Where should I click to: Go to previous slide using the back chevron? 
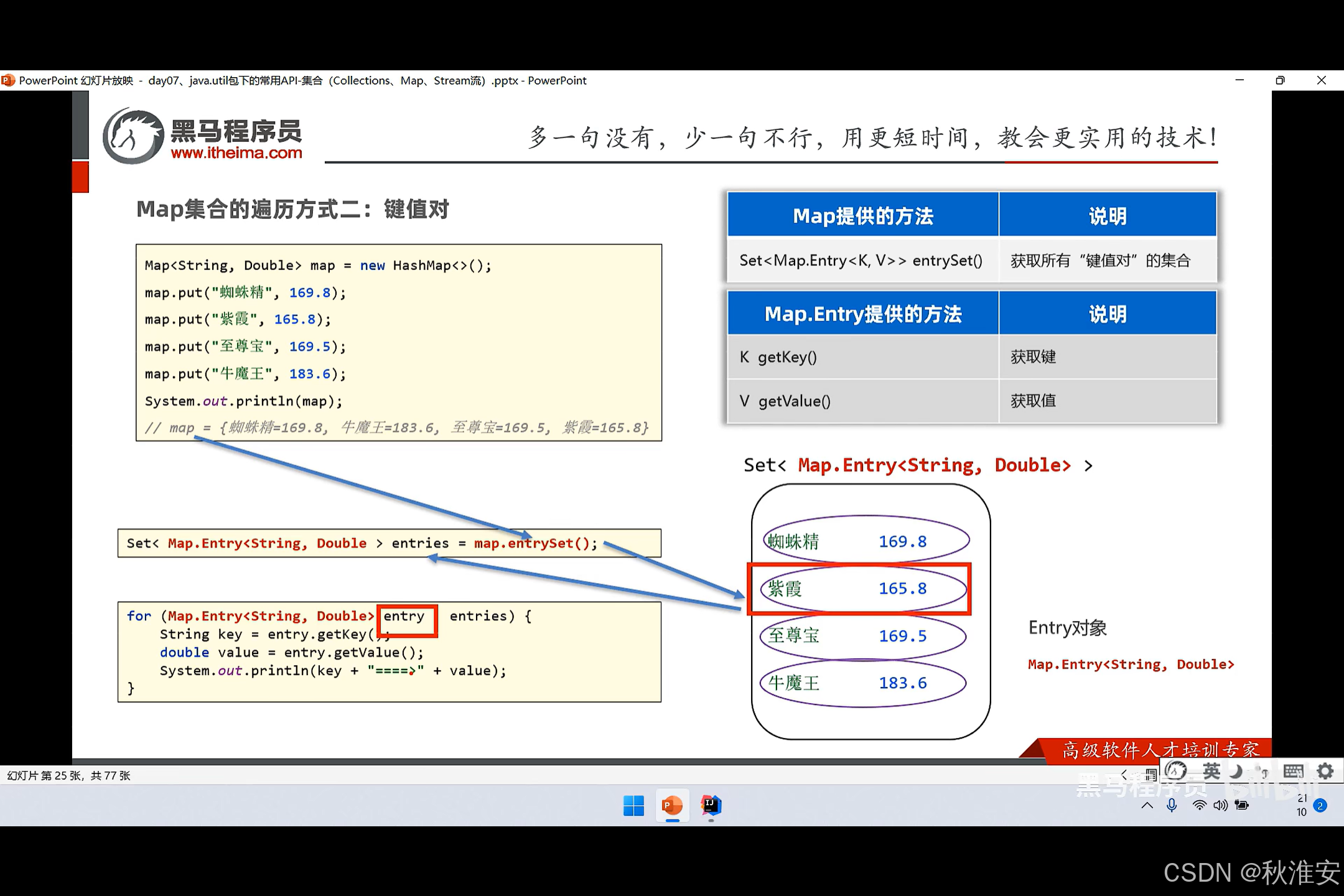(1124, 775)
